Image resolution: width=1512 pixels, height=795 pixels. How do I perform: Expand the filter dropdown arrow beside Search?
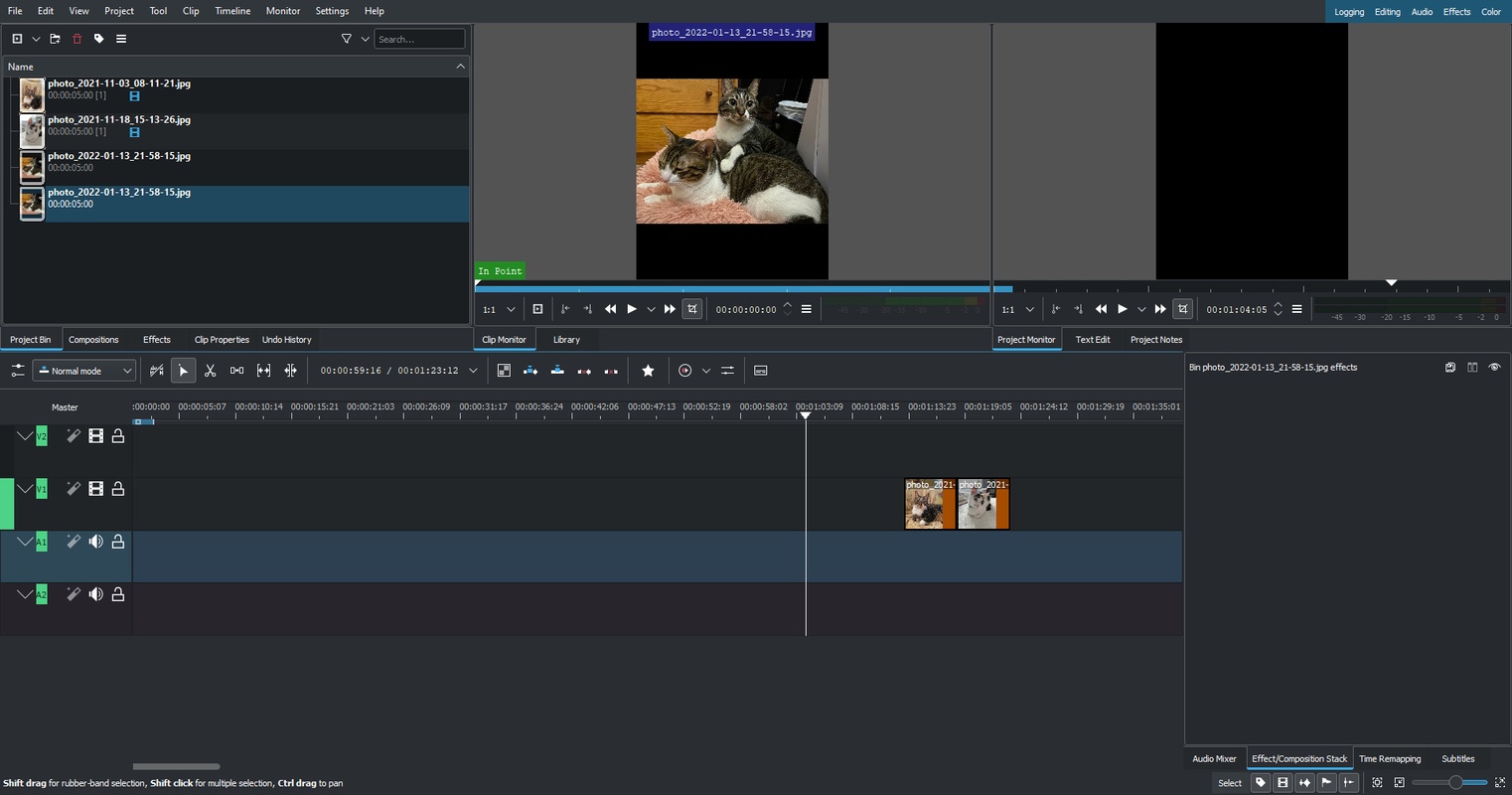365,39
